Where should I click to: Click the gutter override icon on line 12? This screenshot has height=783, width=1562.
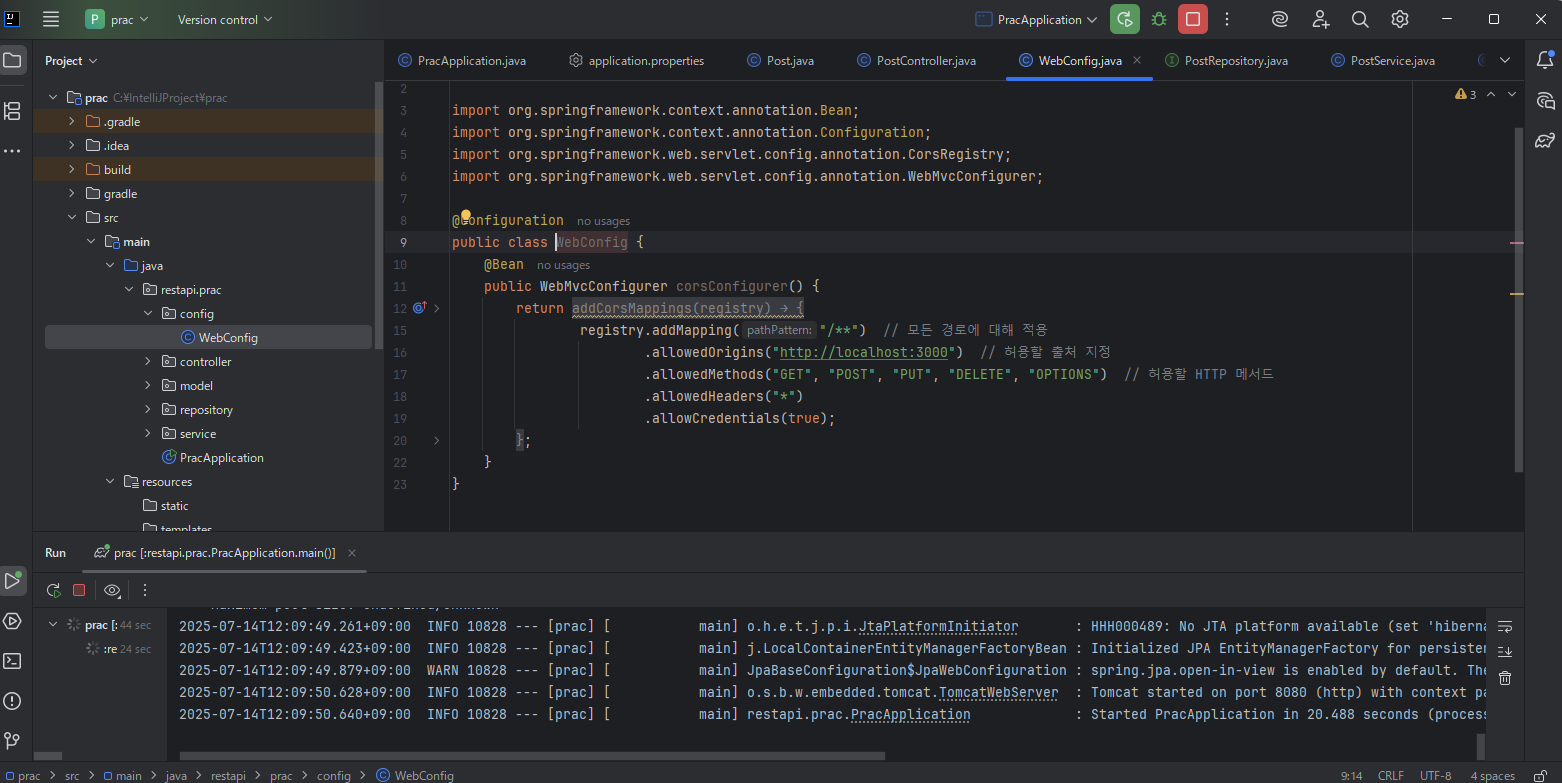pos(419,308)
